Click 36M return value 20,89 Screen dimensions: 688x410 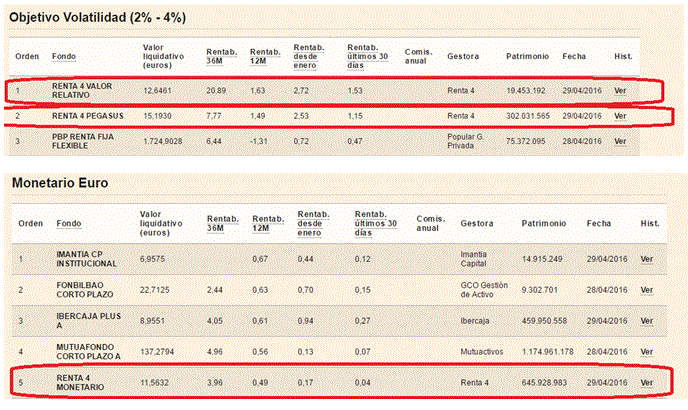tap(216, 91)
